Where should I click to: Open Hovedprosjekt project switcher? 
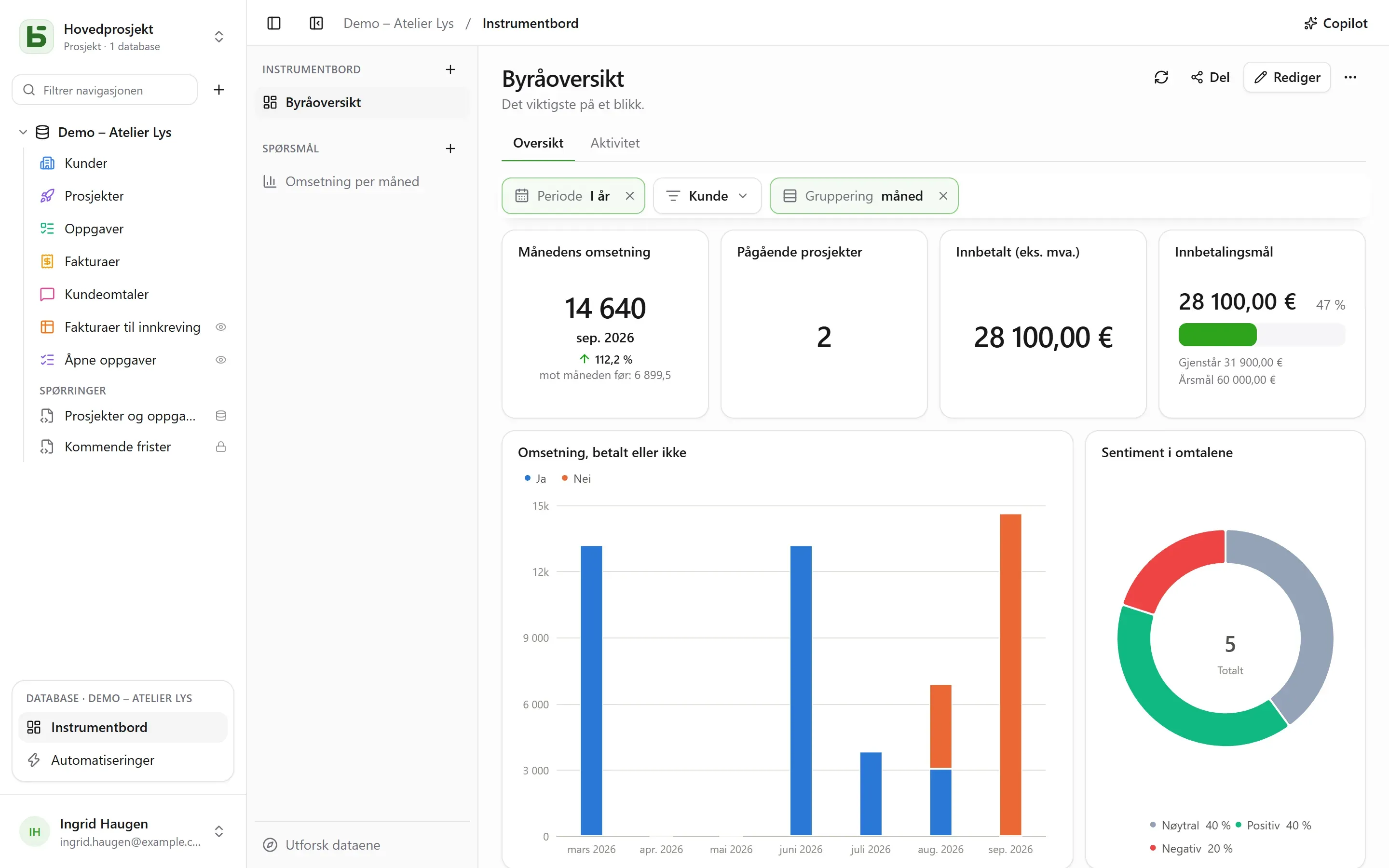pos(123,37)
